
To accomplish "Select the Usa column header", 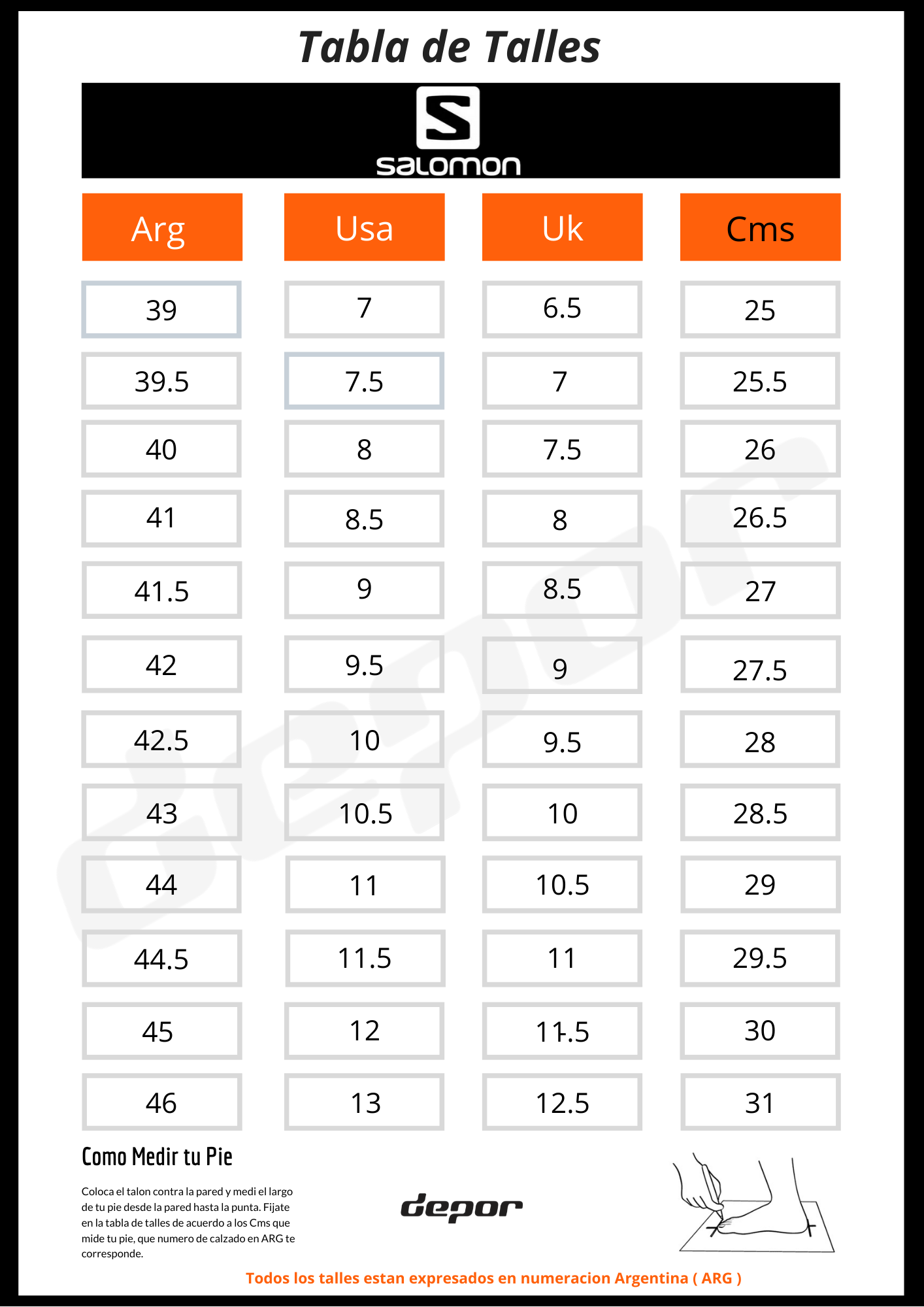I will 365,227.
